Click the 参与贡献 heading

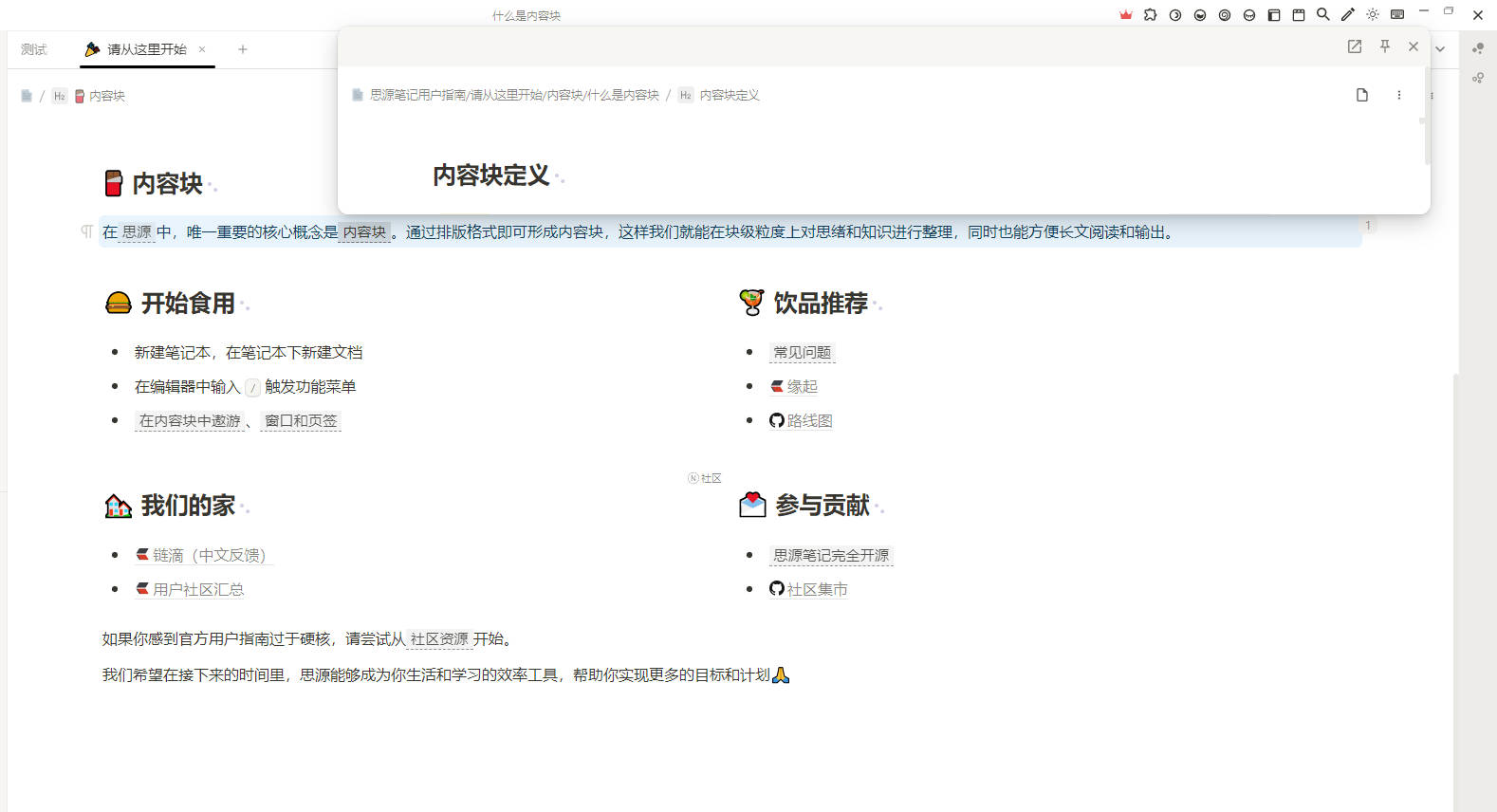click(x=822, y=505)
